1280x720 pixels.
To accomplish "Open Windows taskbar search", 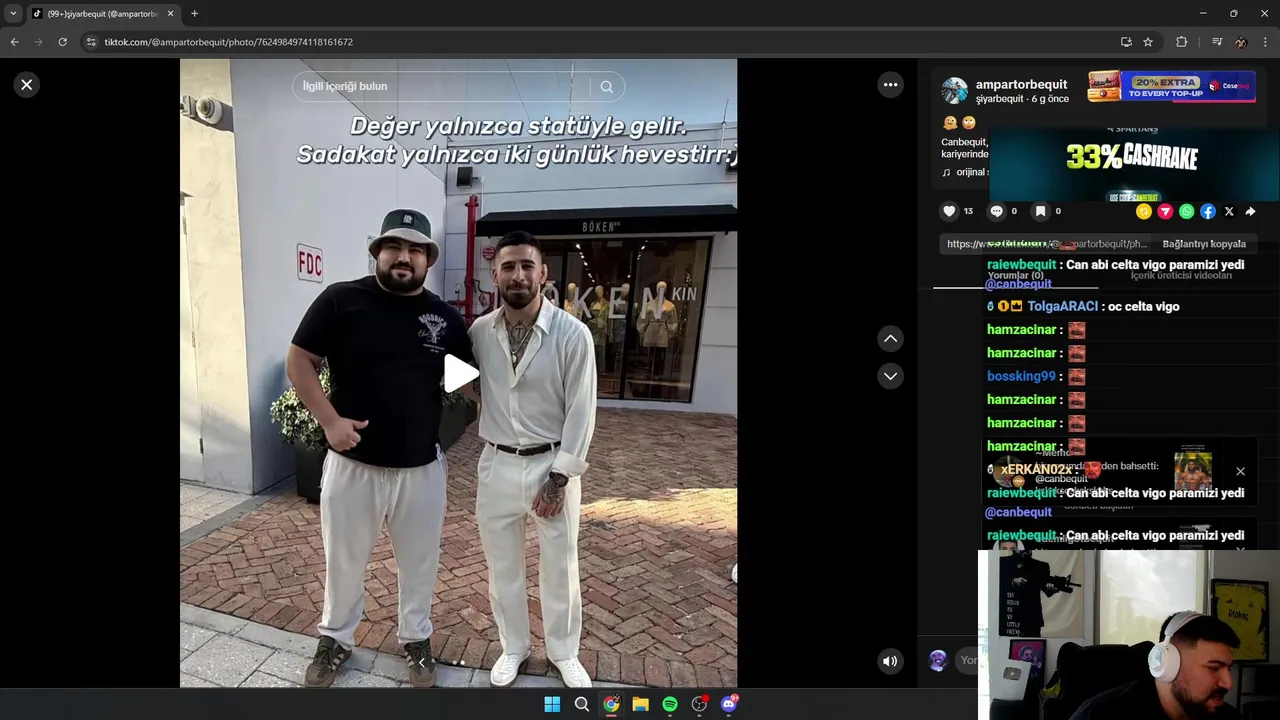I will coord(581,704).
